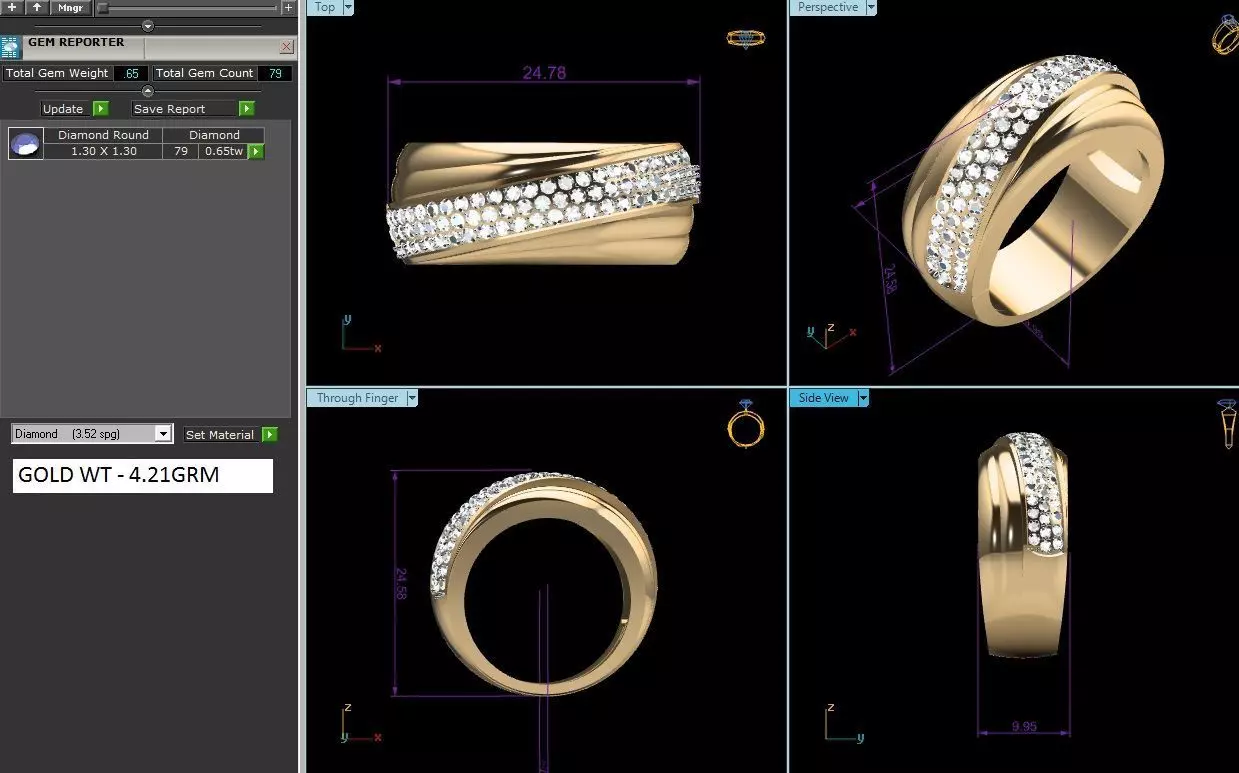Click the 24.78 dimension in Top viewport
Viewport: 1239px width, 773px height.
(544, 73)
